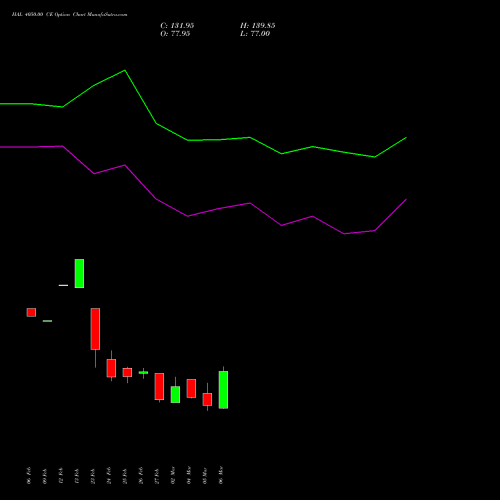Viewport: 500px width, 500px height.
Task: Click the red candle for 04 Mar
Action: click(x=191, y=388)
